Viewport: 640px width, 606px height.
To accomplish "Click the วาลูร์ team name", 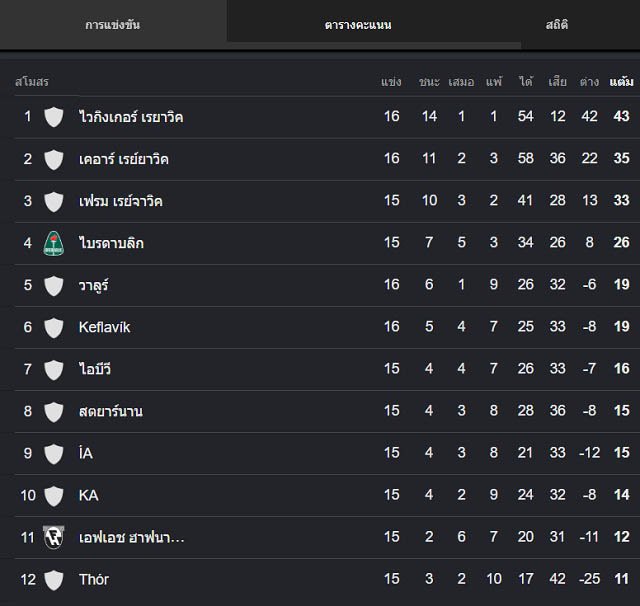I will tap(93, 285).
